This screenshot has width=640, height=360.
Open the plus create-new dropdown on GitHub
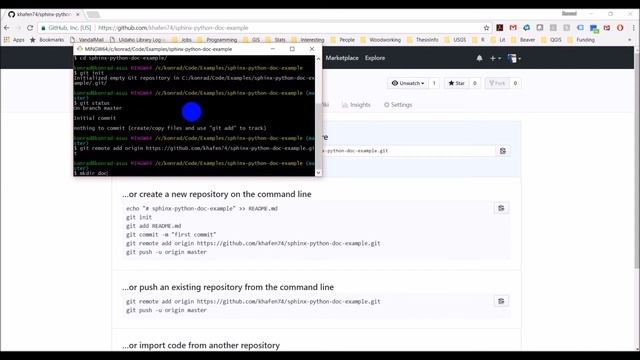point(496,58)
